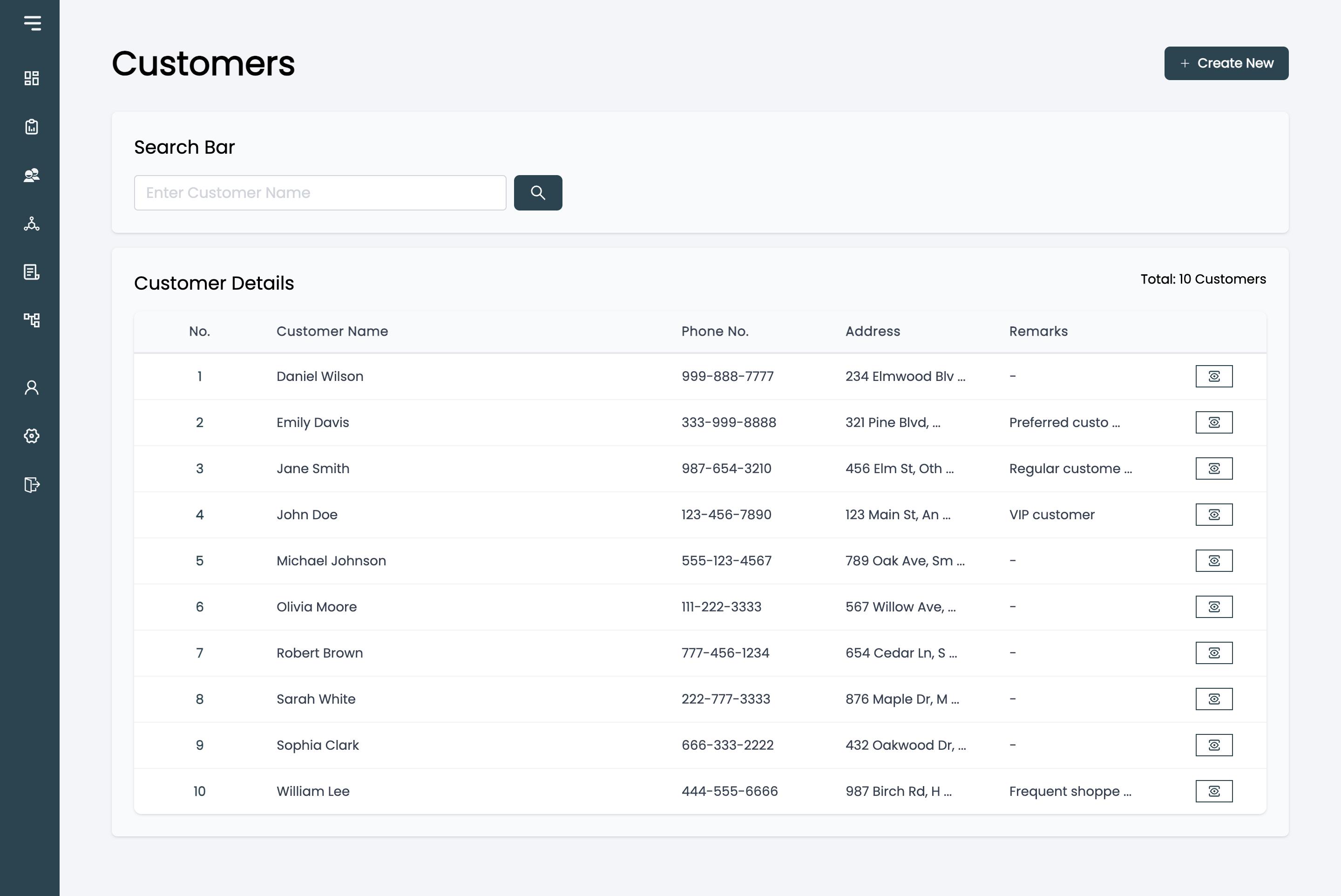Open the clipboard report icon in the sidebar
Viewport: 1341px width, 896px height.
(32, 127)
